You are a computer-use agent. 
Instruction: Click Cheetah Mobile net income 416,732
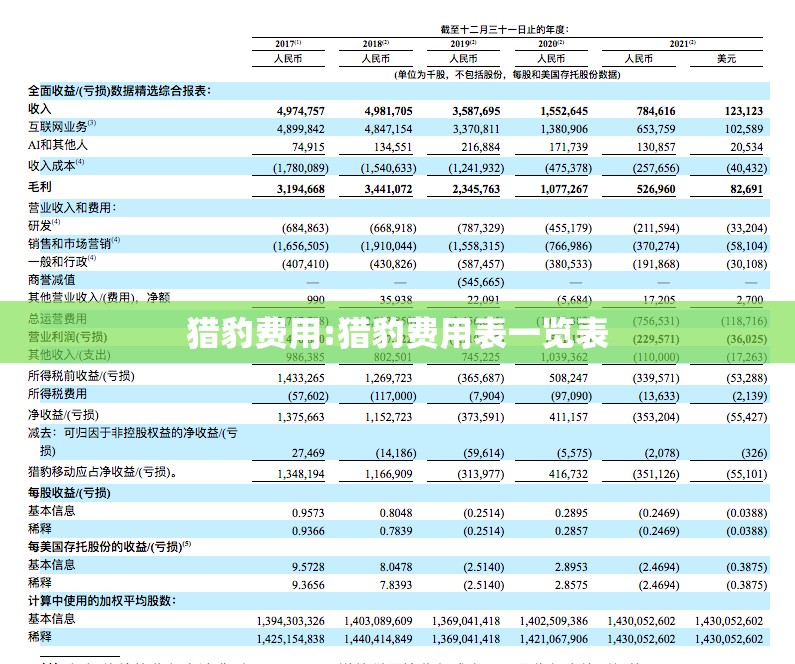point(568,474)
